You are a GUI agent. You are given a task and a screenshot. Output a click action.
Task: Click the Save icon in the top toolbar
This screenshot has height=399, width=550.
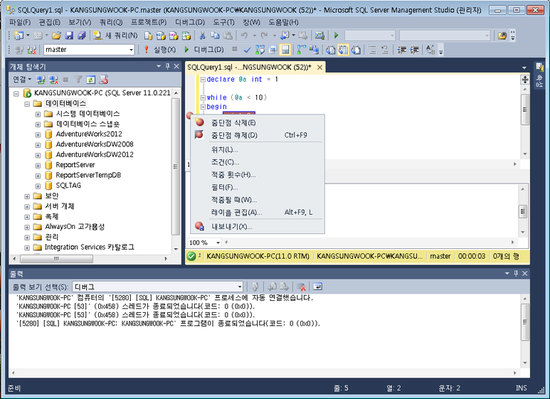(x=69, y=35)
